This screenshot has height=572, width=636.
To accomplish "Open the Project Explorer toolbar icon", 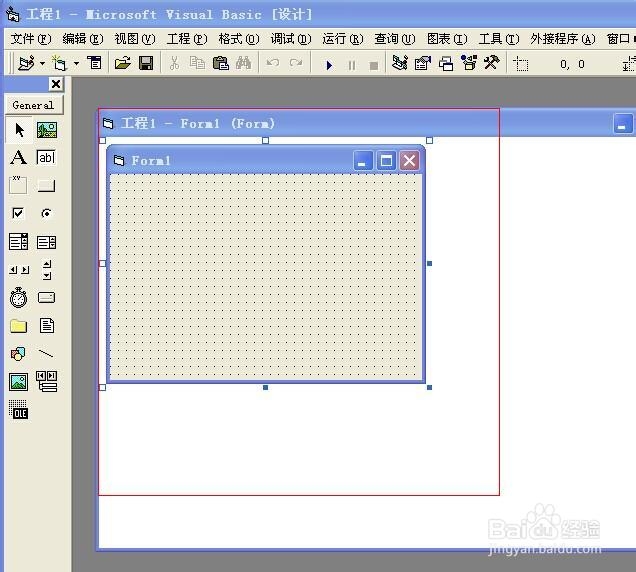I will (x=400, y=63).
